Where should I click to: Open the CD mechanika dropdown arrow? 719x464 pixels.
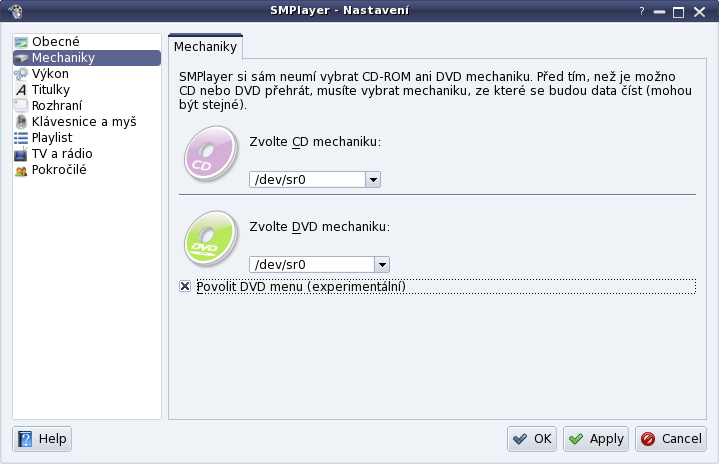point(373,180)
